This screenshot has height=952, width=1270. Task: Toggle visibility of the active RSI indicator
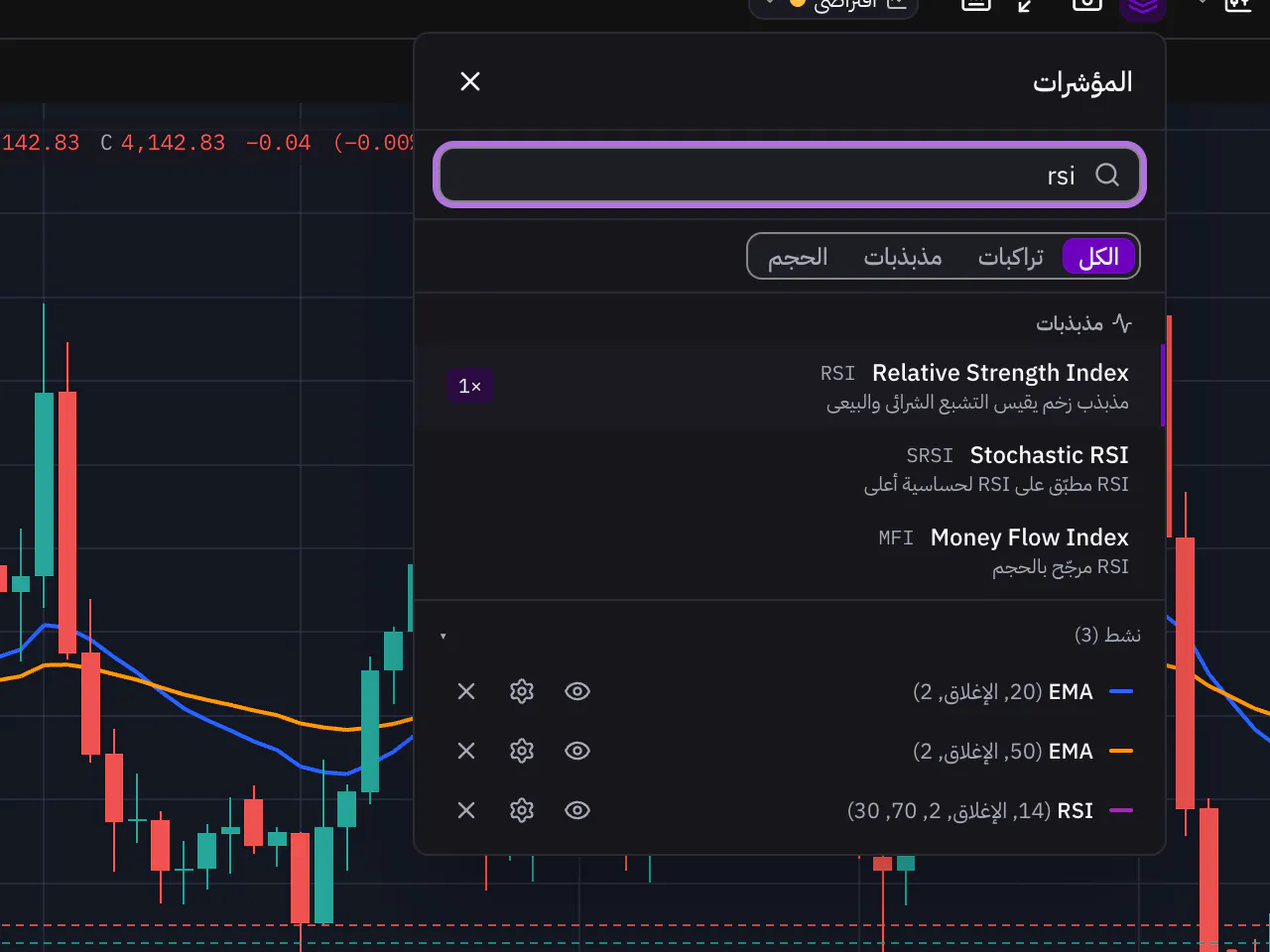click(x=577, y=810)
